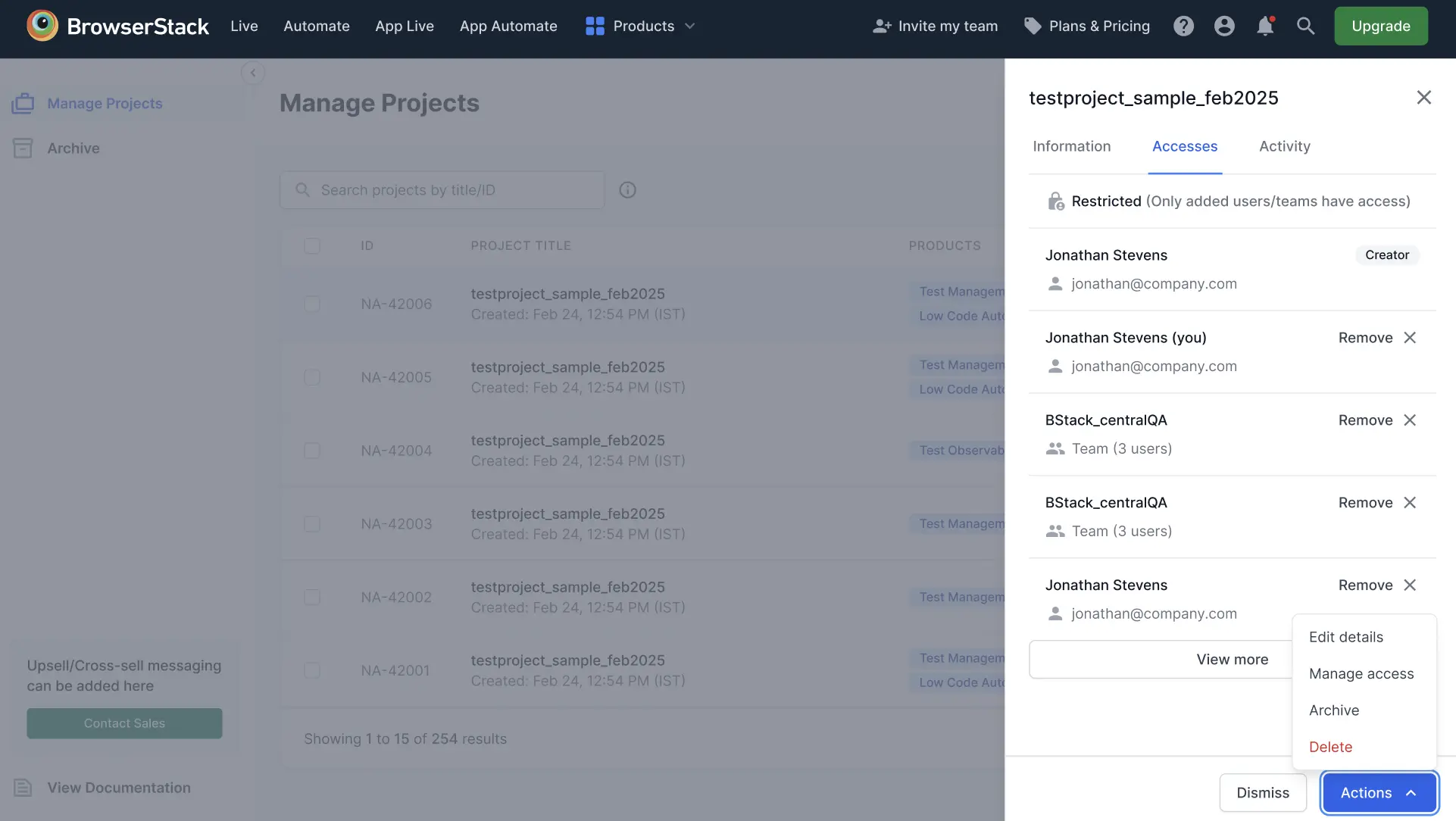This screenshot has width=1456, height=821.
Task: Click the help question mark icon
Action: [x=1183, y=27]
